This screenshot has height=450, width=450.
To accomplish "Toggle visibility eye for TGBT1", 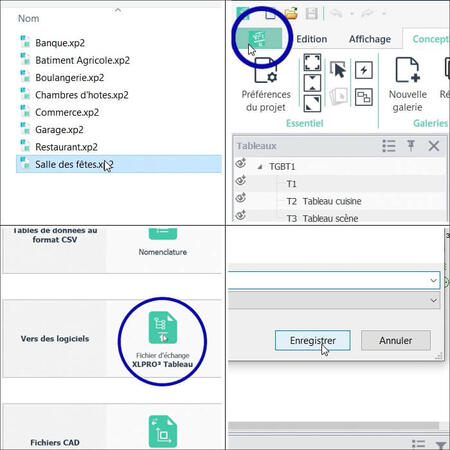I will tap(241, 163).
